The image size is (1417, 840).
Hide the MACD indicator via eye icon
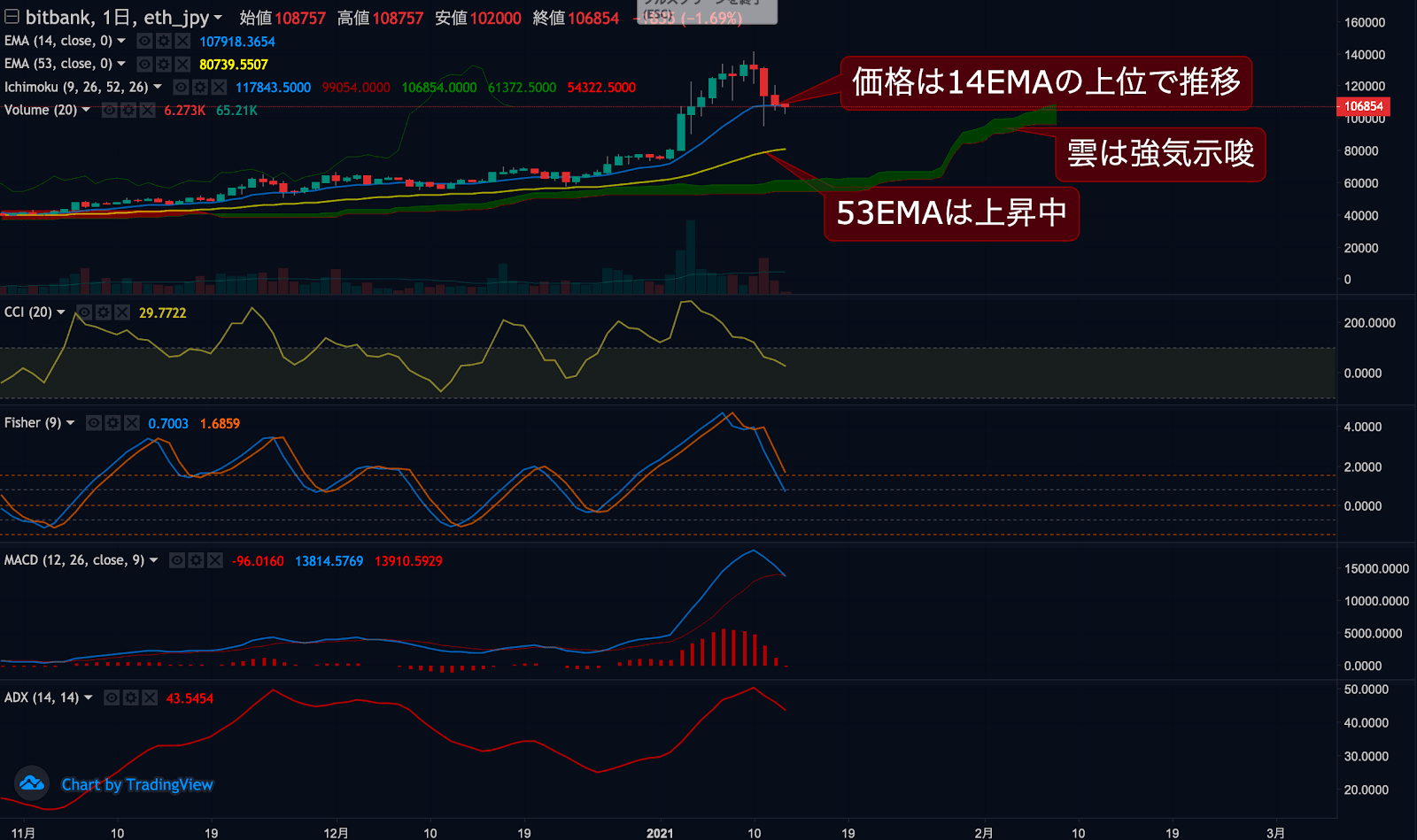tap(177, 560)
